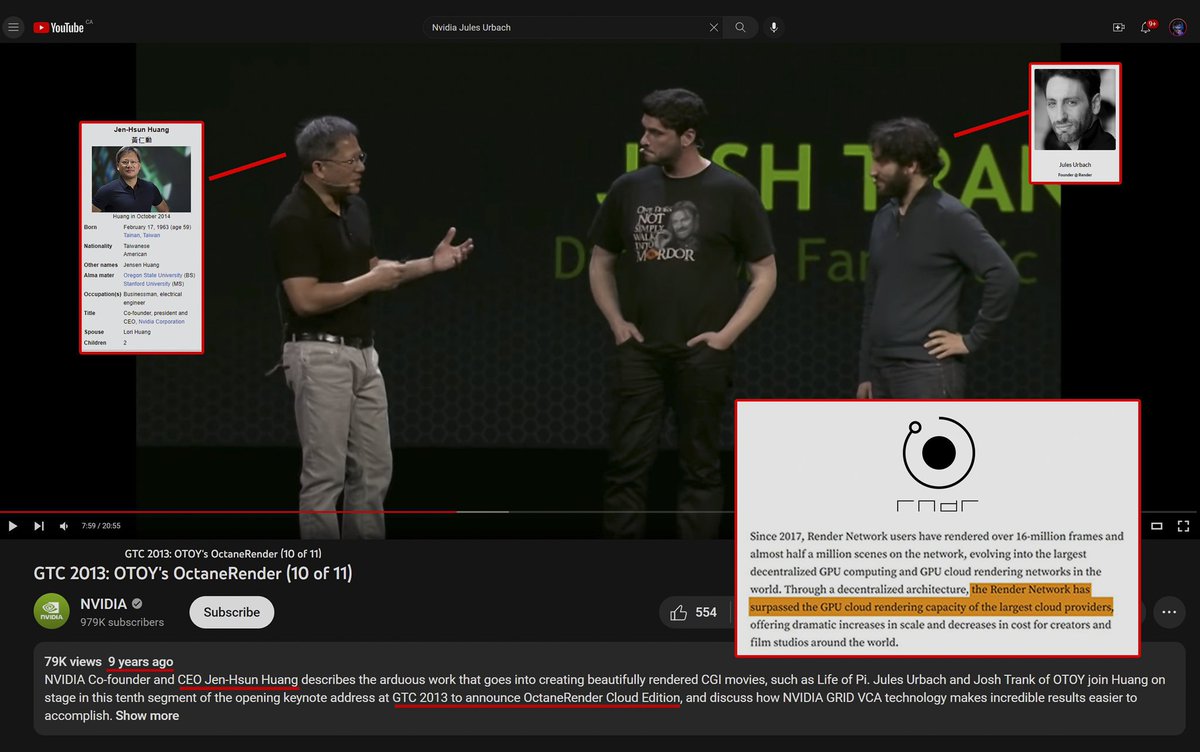
Task: Go to YouTube home via logo
Action: click(x=58, y=27)
